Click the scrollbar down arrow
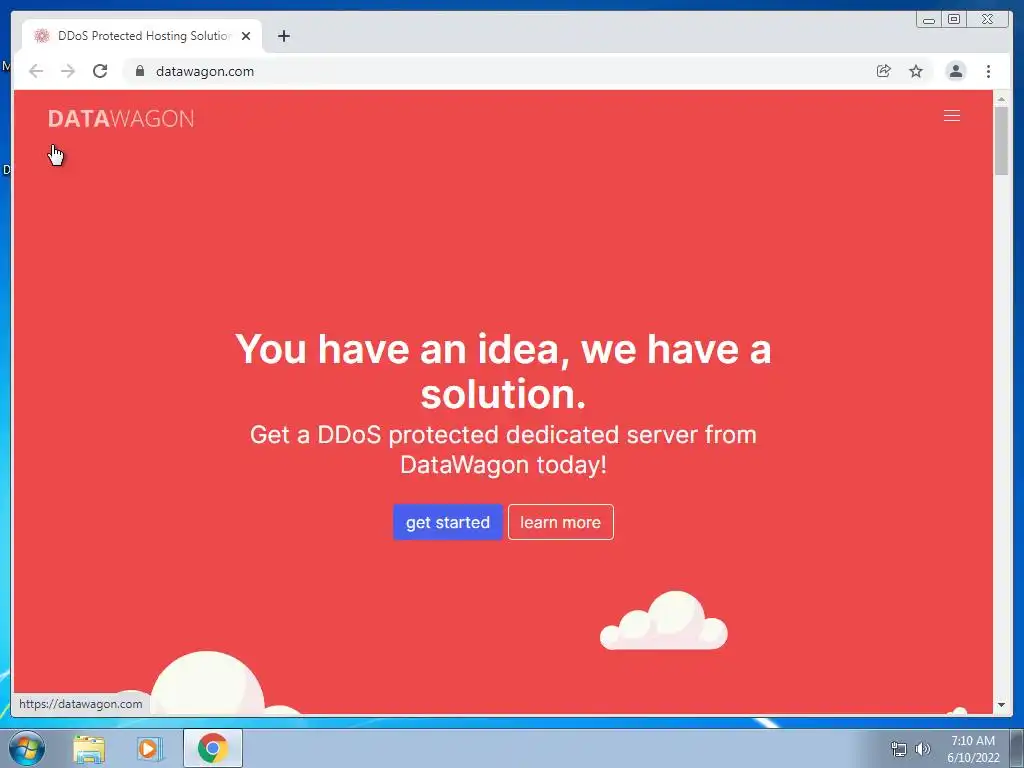The image size is (1024, 768). (1001, 705)
